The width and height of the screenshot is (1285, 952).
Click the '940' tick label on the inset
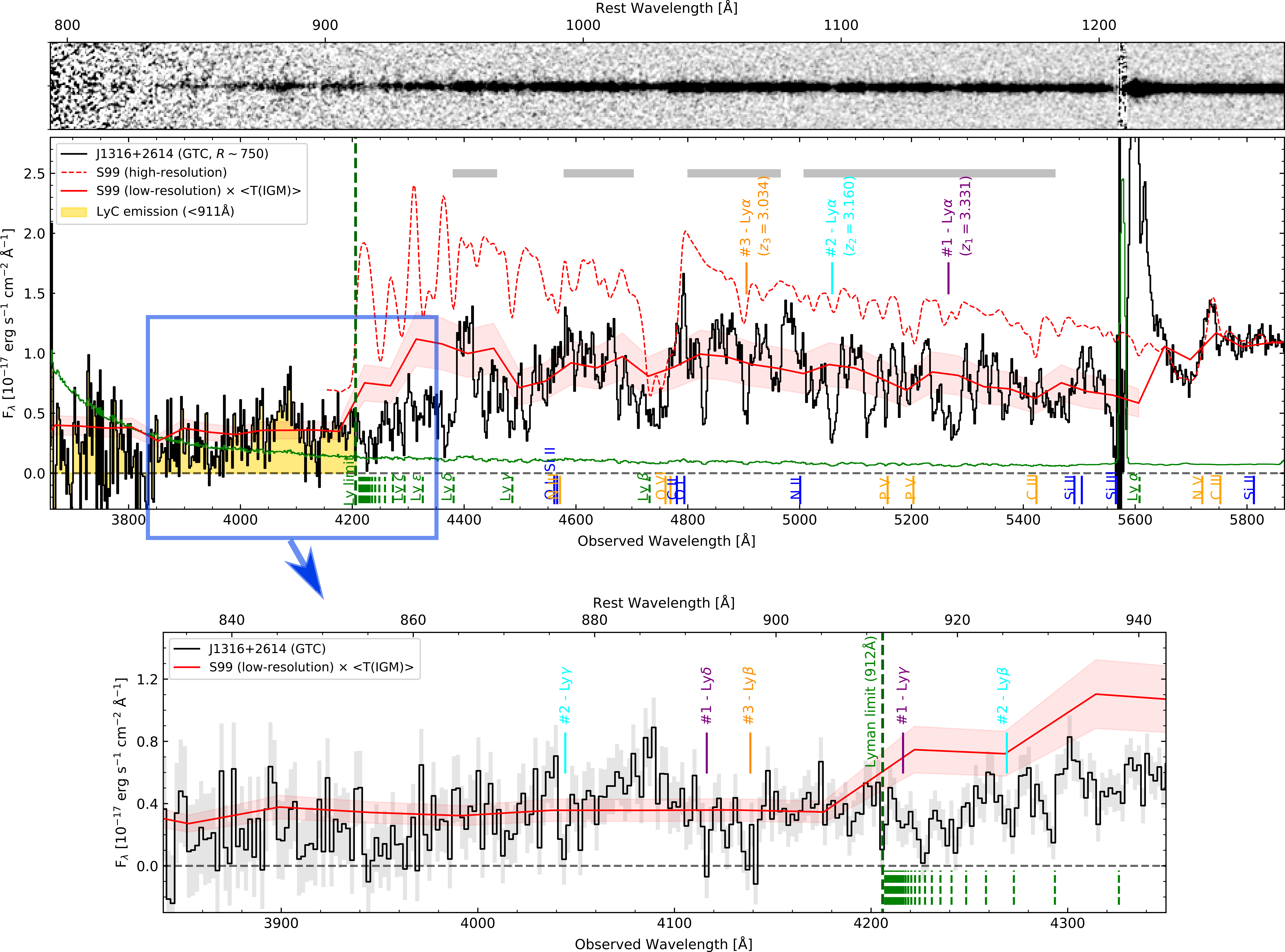pos(1139,620)
